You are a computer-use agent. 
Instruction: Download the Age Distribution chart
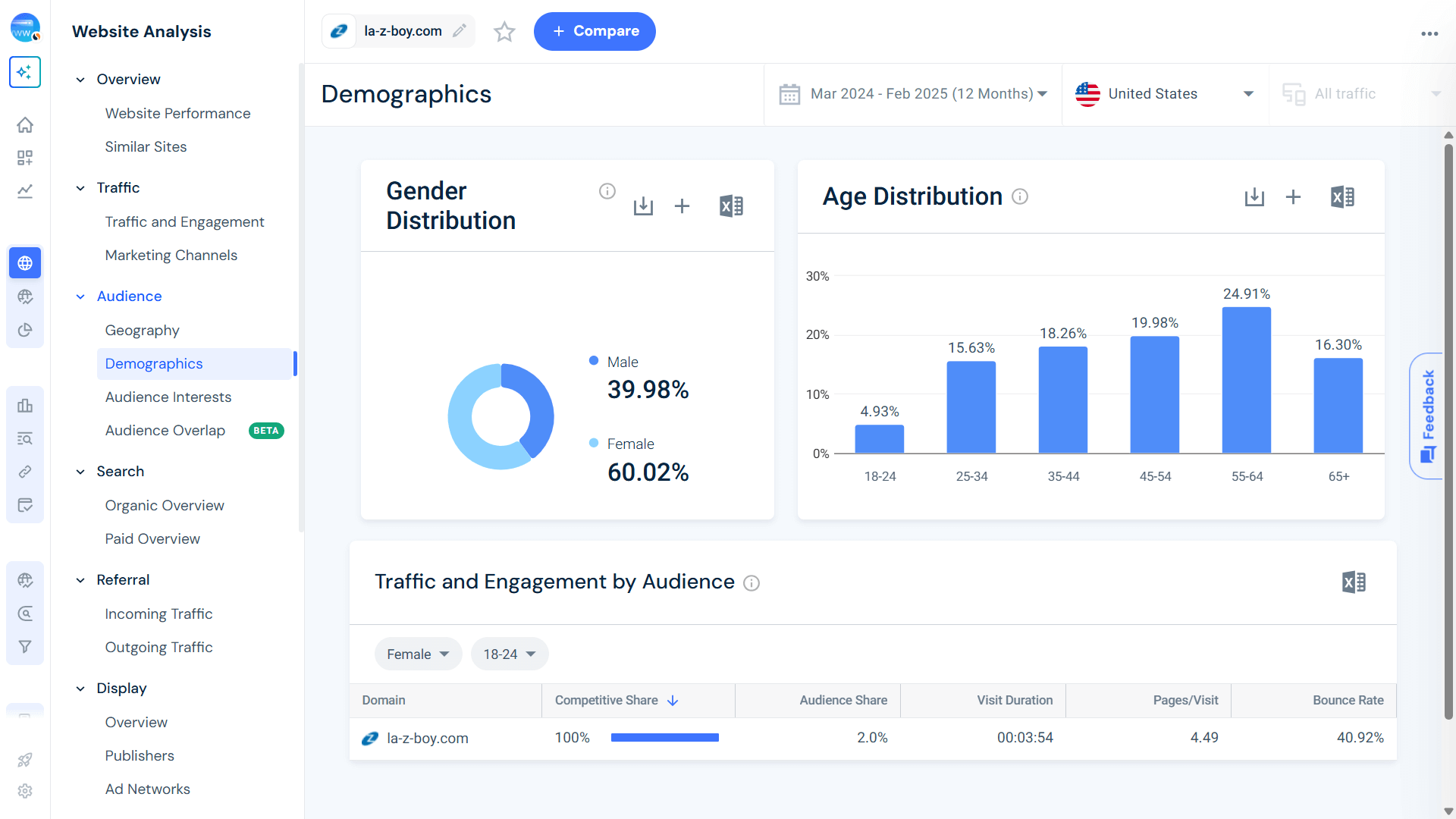[1254, 197]
